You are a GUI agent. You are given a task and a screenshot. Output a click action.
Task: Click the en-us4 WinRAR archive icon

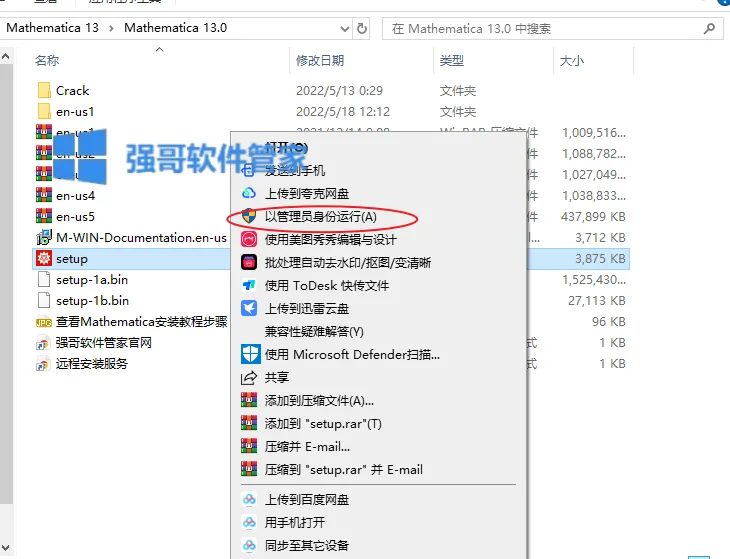click(x=44, y=195)
